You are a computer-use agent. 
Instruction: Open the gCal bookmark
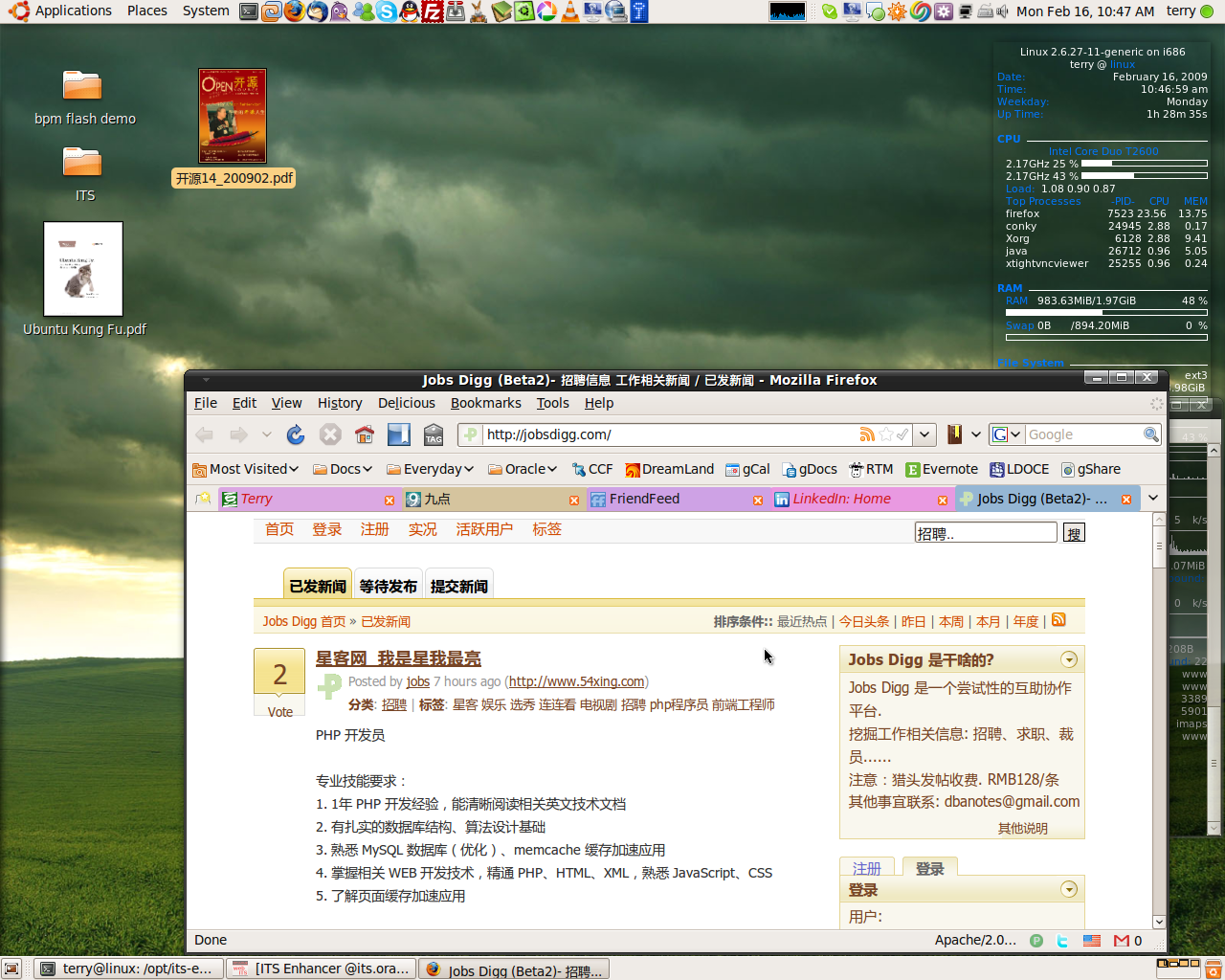(747, 469)
